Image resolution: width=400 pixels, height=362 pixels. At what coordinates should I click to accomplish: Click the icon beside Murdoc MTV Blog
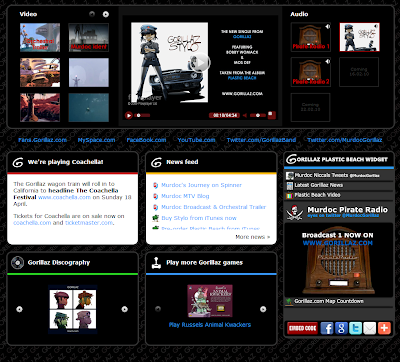(x=155, y=196)
